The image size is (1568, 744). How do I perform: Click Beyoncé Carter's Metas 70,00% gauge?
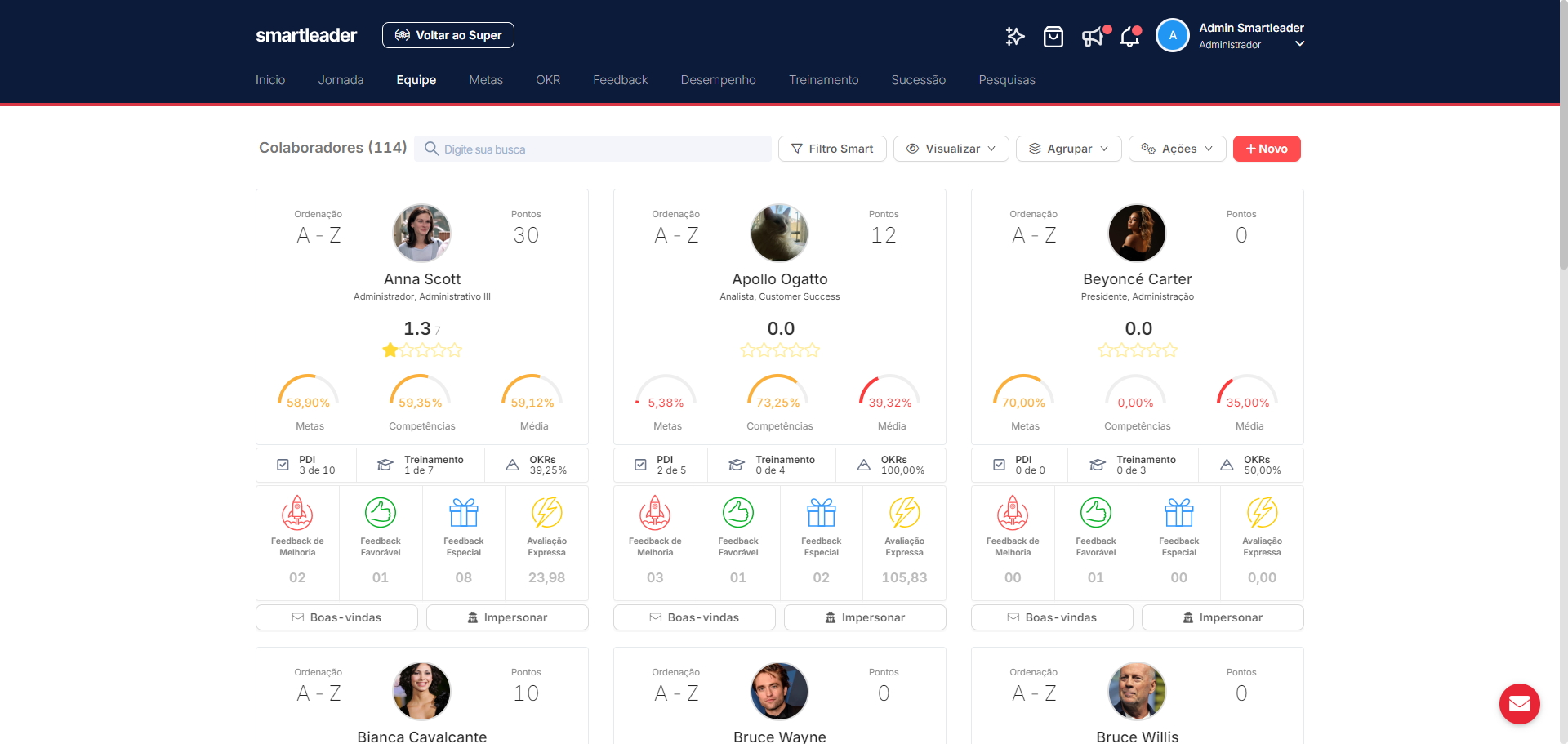1024,392
